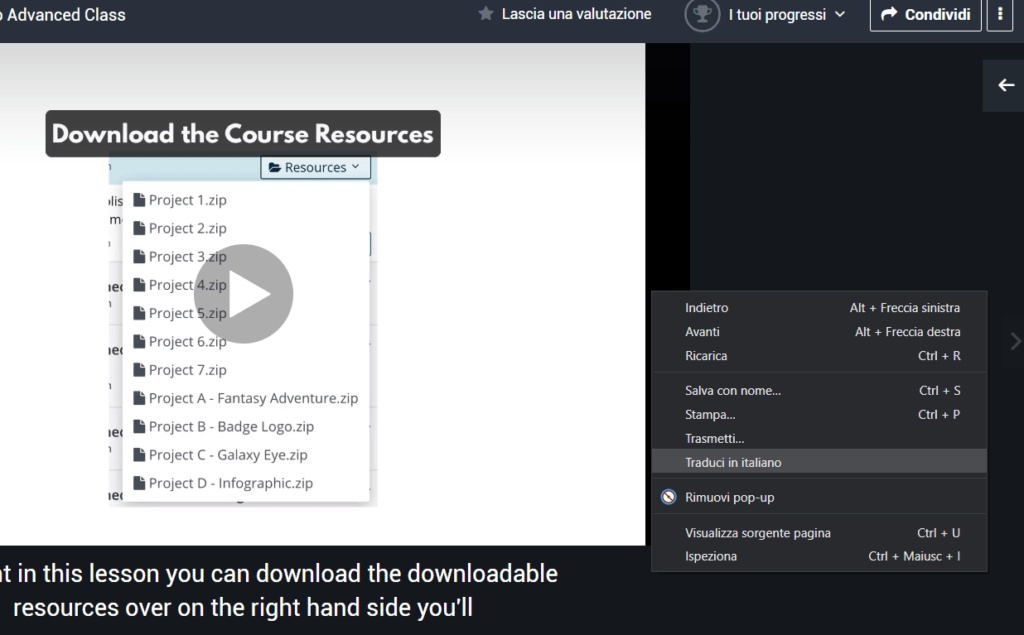Select Visualizza sorgente pagina
Image resolution: width=1024 pixels, height=635 pixels.
tap(757, 533)
